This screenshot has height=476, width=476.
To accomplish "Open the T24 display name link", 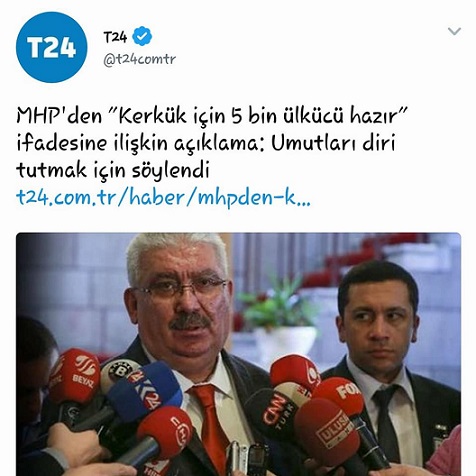I will click(115, 36).
